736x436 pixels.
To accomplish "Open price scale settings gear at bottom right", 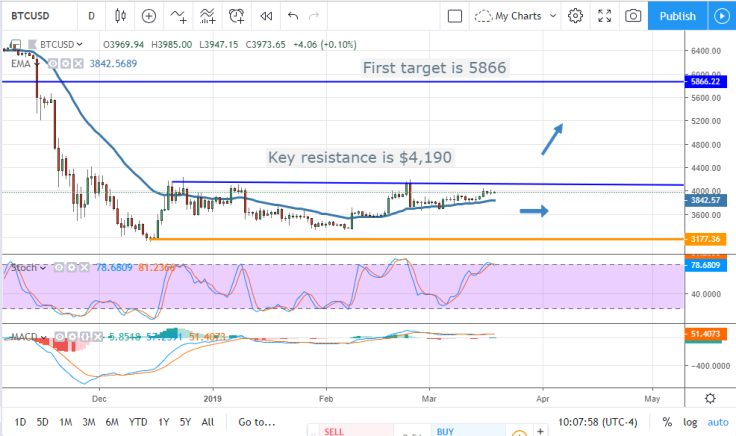I will point(710,398).
